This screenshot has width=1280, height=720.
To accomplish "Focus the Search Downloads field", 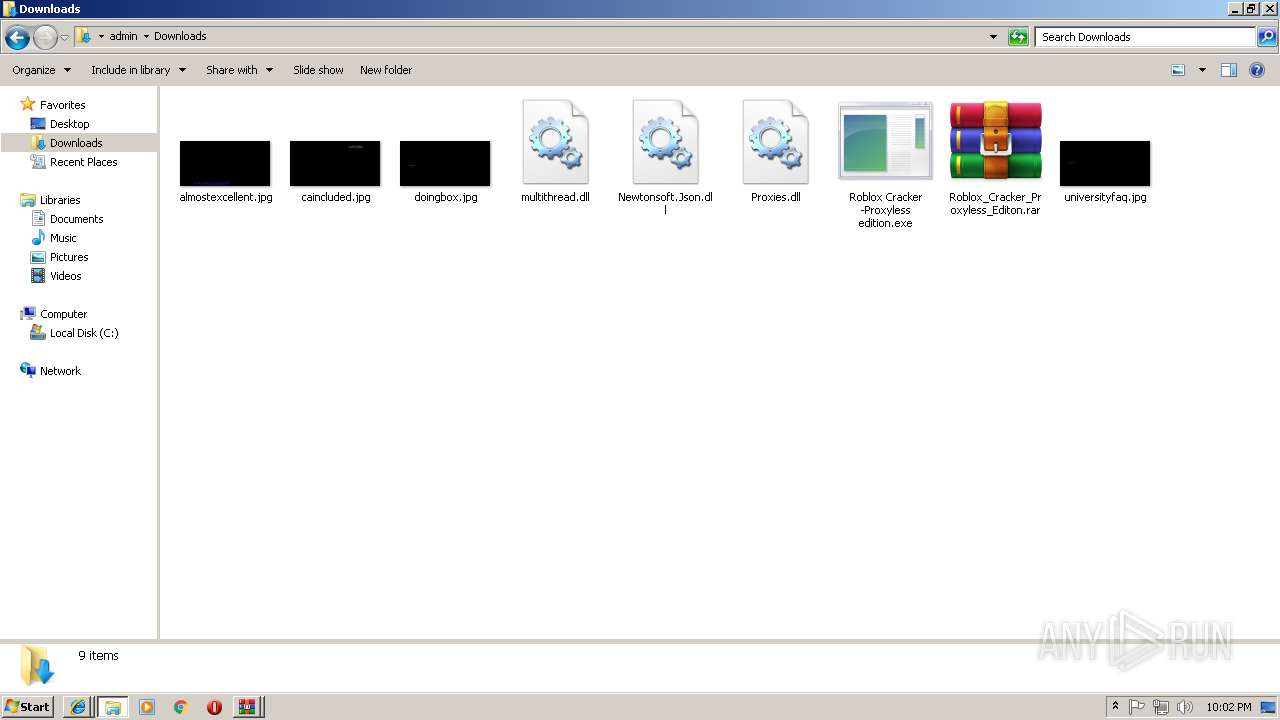I will [1146, 37].
